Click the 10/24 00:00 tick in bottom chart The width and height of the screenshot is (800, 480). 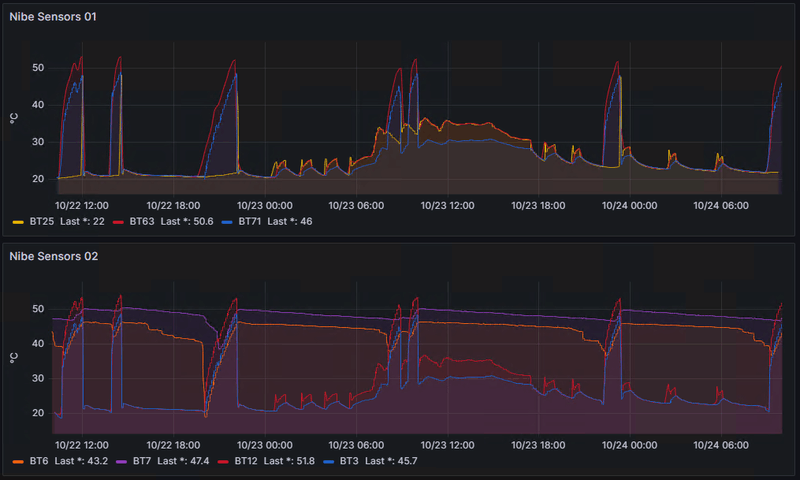click(x=630, y=445)
